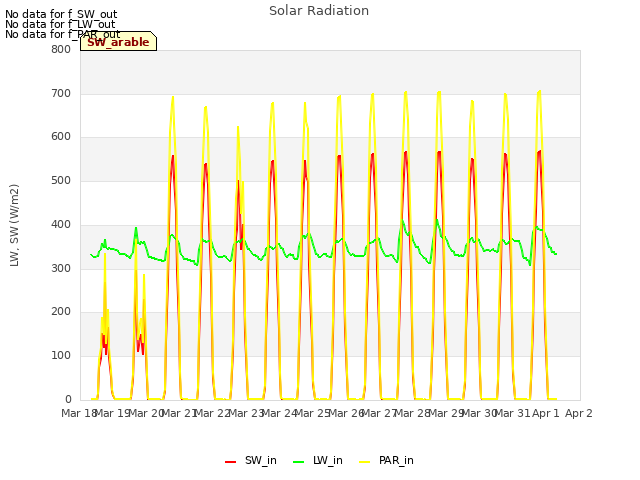Click the Apr 1 x-axis date label
This screenshot has width=640, height=480.
pyautogui.click(x=546, y=413)
